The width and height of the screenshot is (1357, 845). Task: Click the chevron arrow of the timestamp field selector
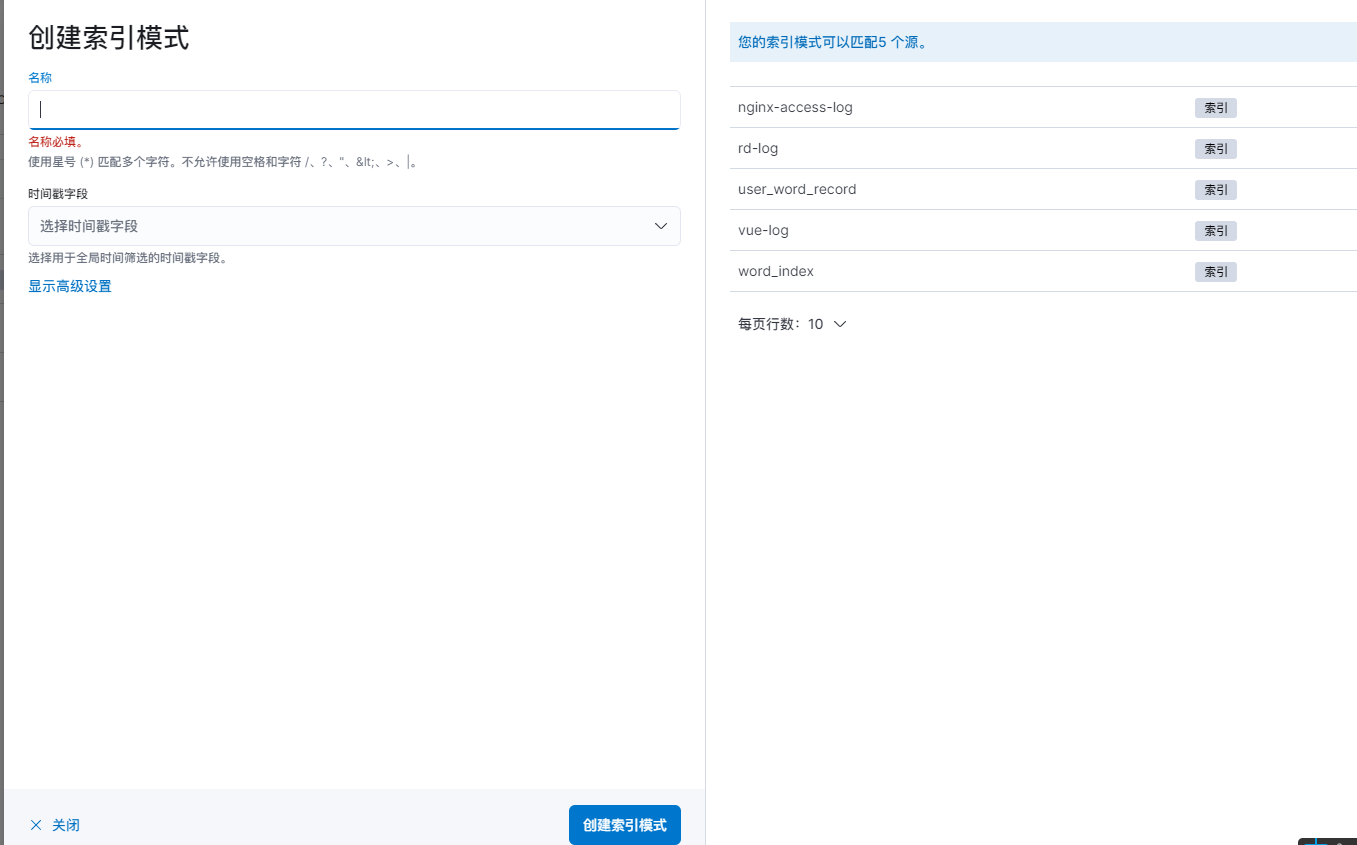point(661,226)
